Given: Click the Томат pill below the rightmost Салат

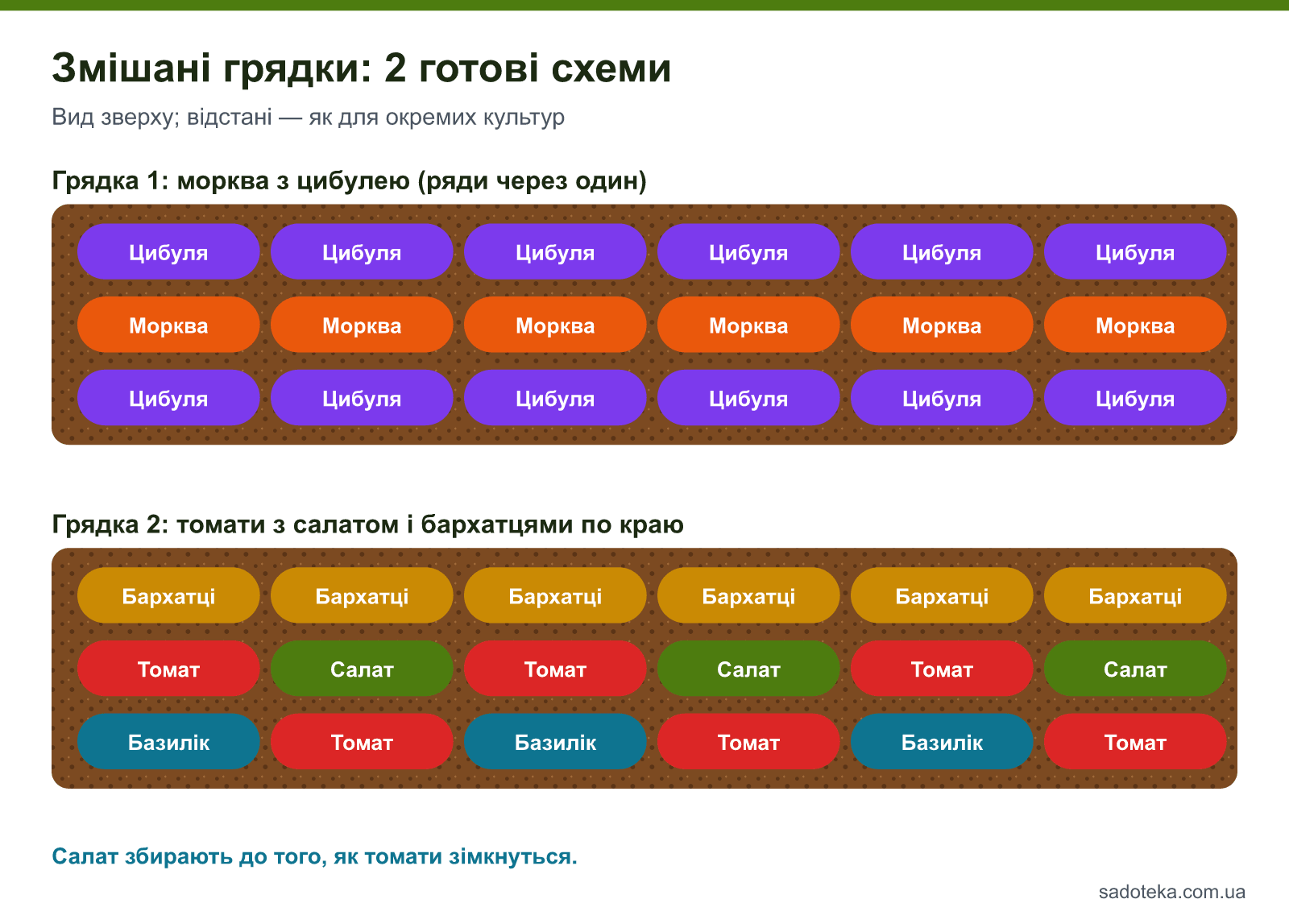Looking at the screenshot, I should (1135, 742).
